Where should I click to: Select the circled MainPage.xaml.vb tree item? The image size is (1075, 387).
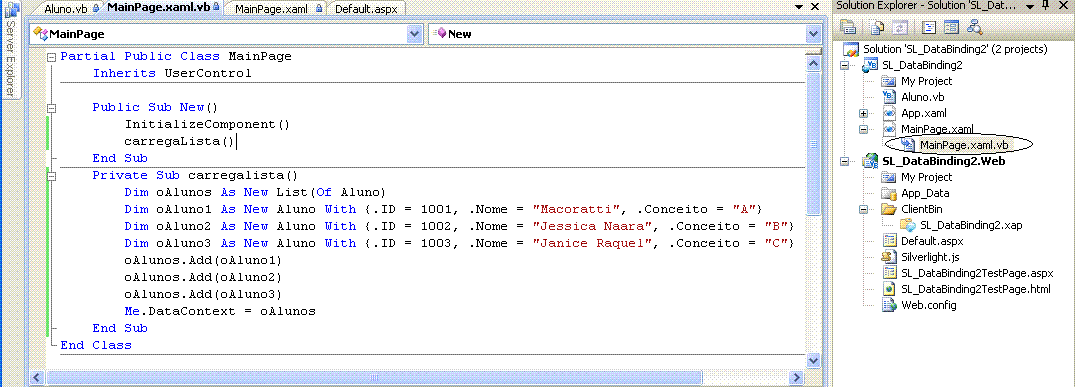tap(964, 145)
